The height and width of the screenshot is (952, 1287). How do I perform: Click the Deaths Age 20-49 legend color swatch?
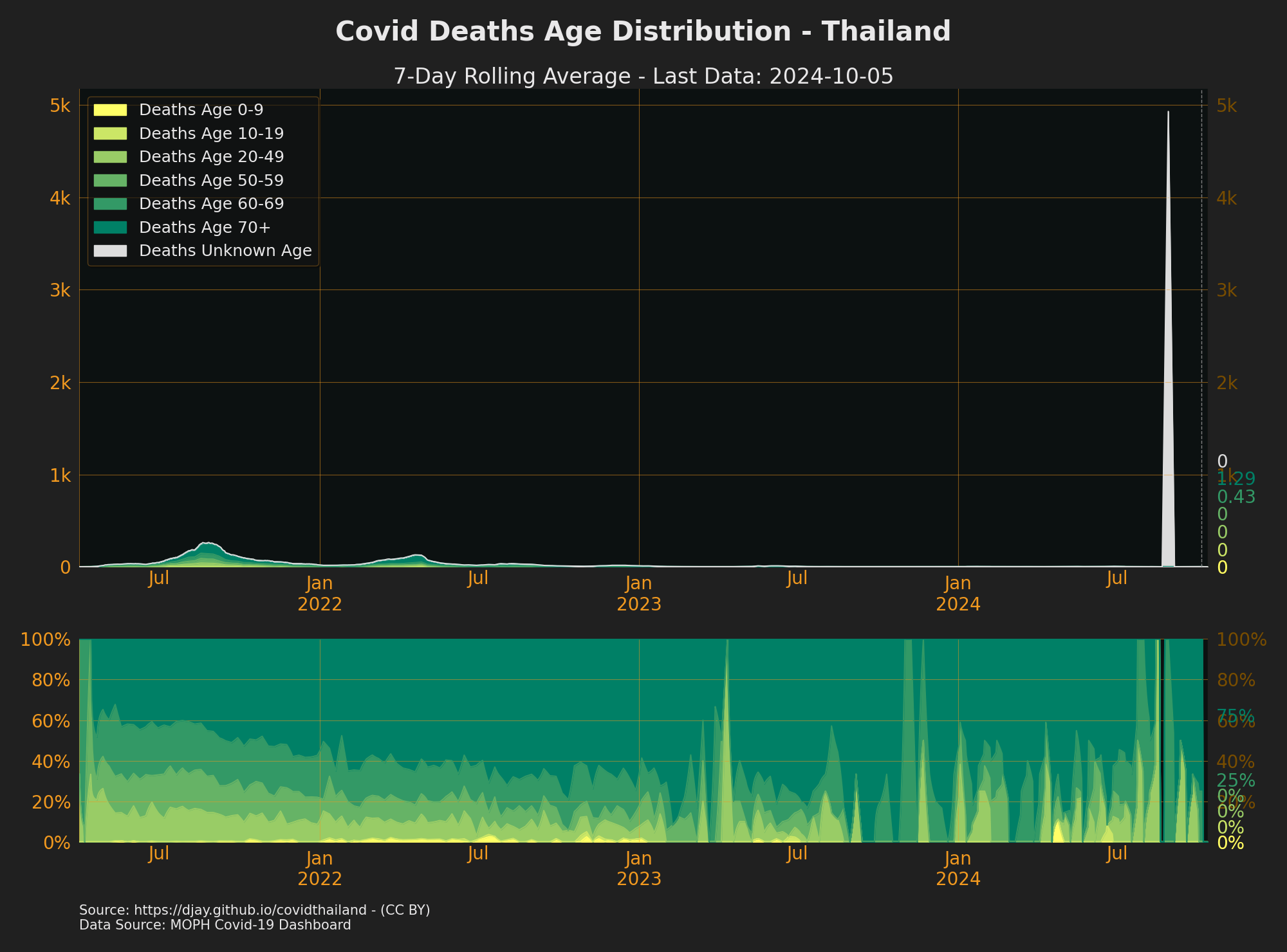tap(110, 157)
